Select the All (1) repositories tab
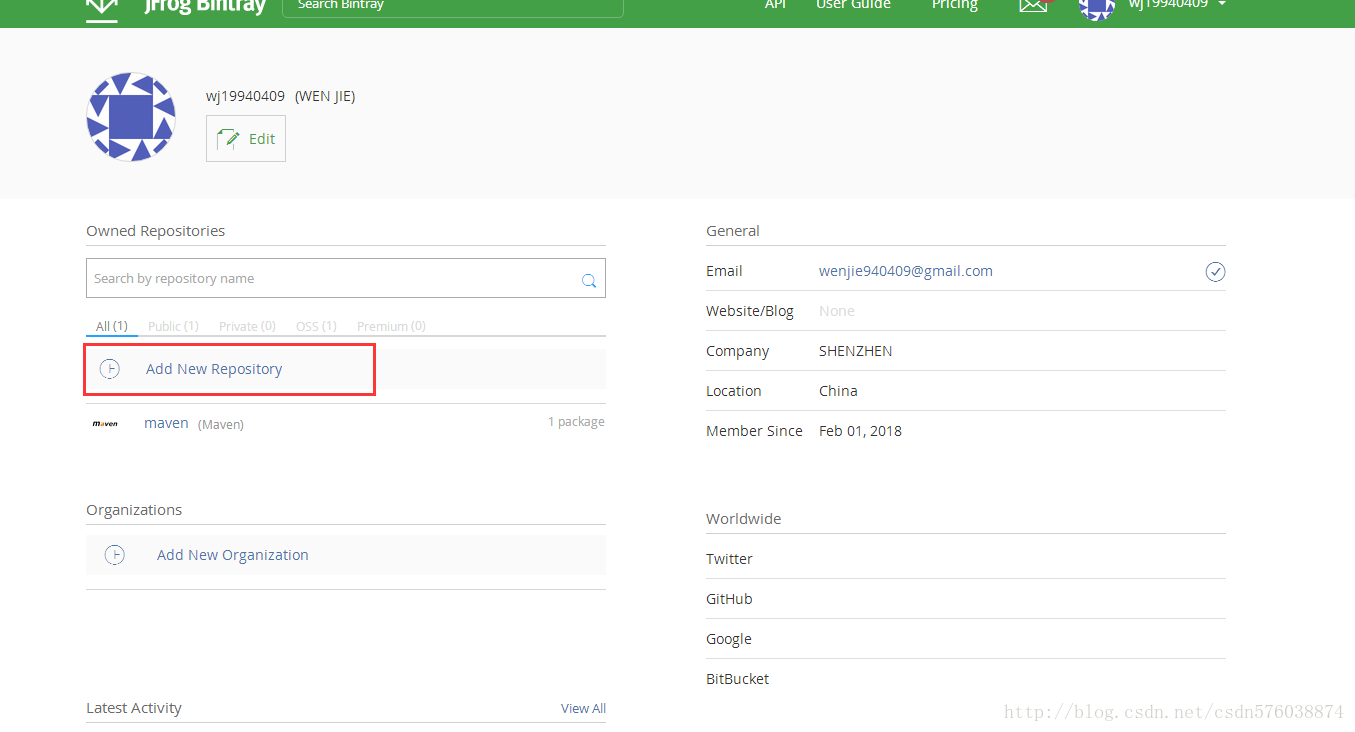 click(112, 326)
